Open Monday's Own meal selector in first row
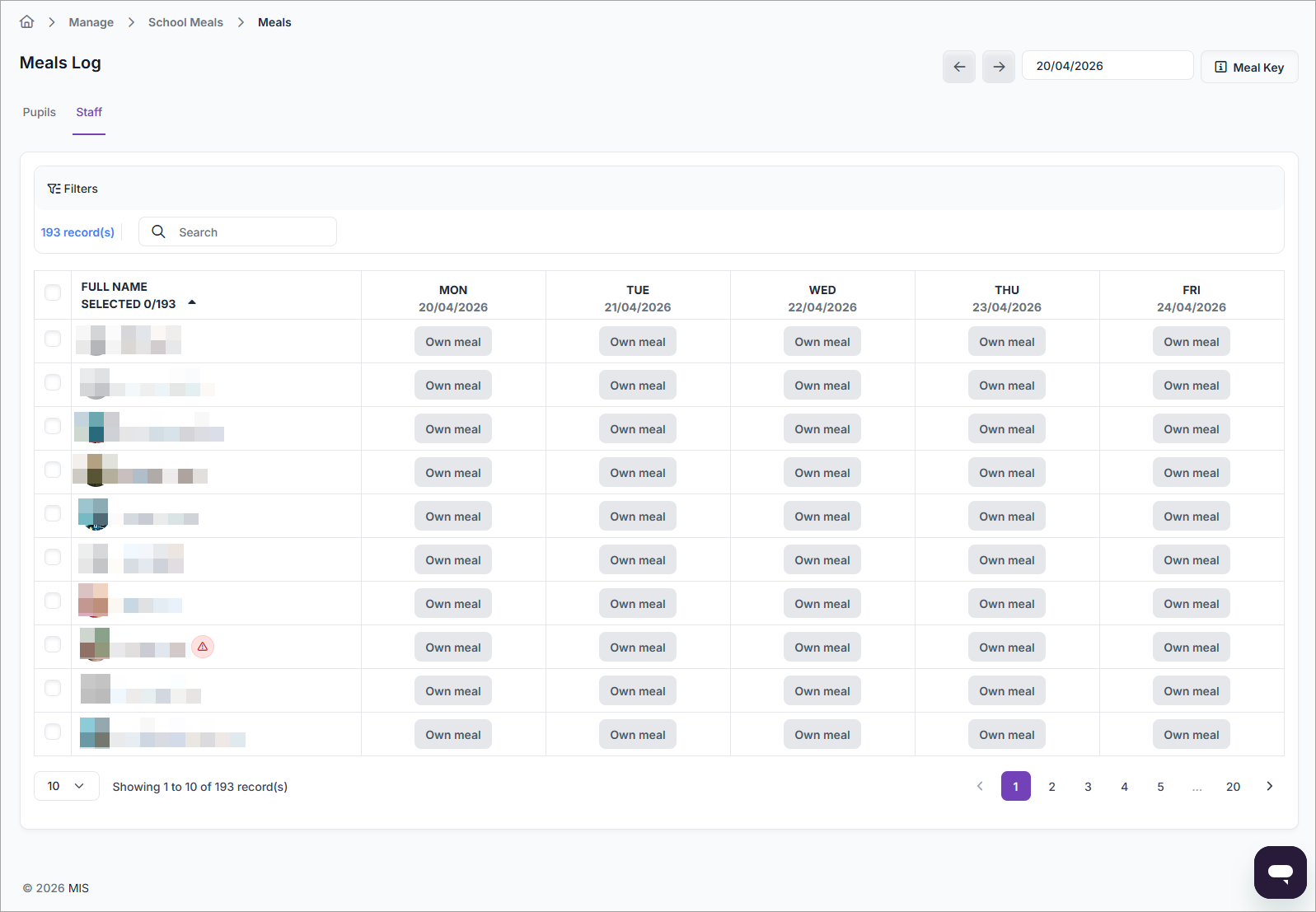This screenshot has width=1316, height=912. (x=452, y=342)
